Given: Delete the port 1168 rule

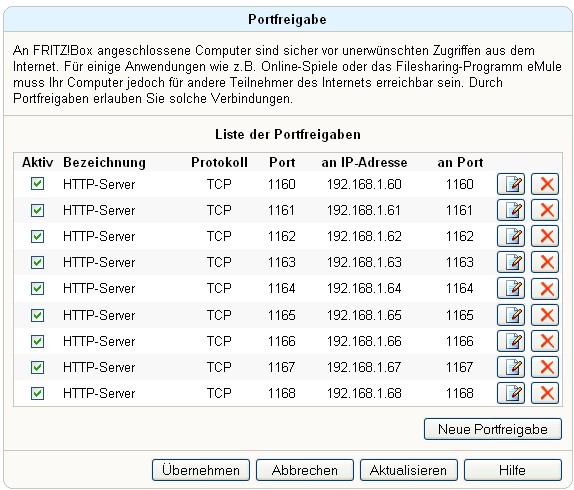Looking at the screenshot, I should (x=545, y=393).
